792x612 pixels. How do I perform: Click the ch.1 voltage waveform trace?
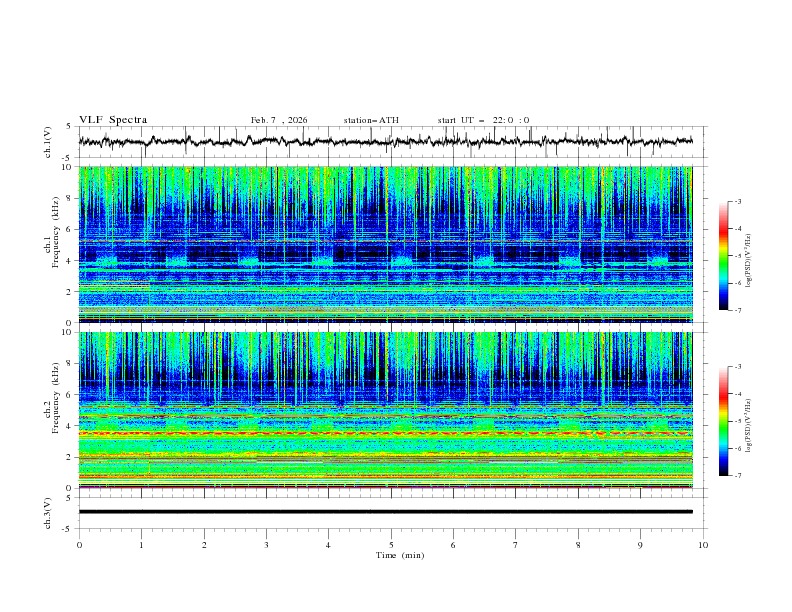point(385,141)
